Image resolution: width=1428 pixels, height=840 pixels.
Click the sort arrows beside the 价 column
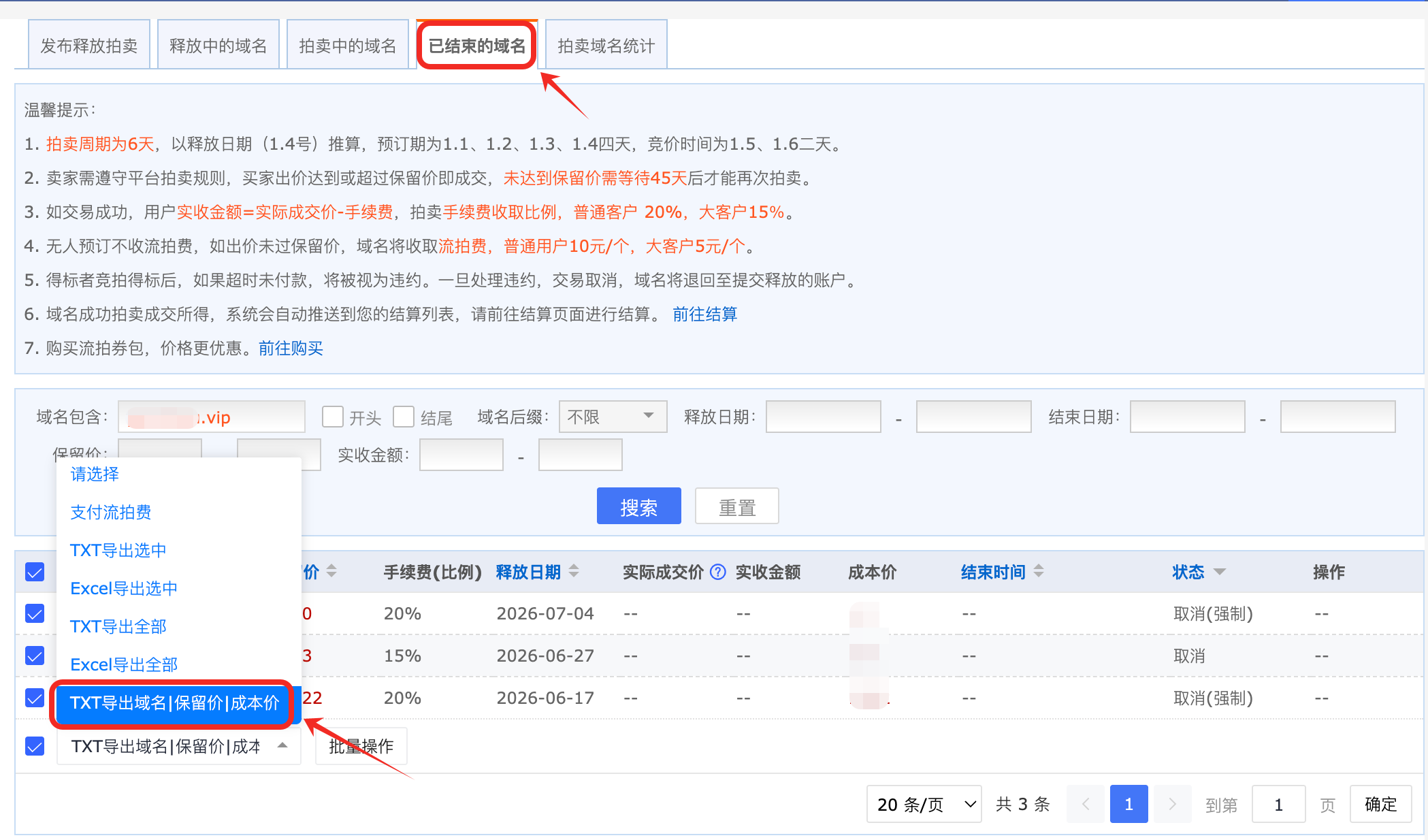(331, 571)
